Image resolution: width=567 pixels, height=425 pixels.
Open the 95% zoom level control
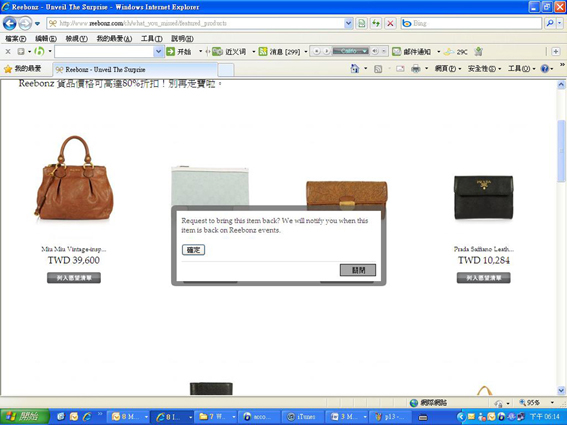pyautogui.click(x=537, y=403)
